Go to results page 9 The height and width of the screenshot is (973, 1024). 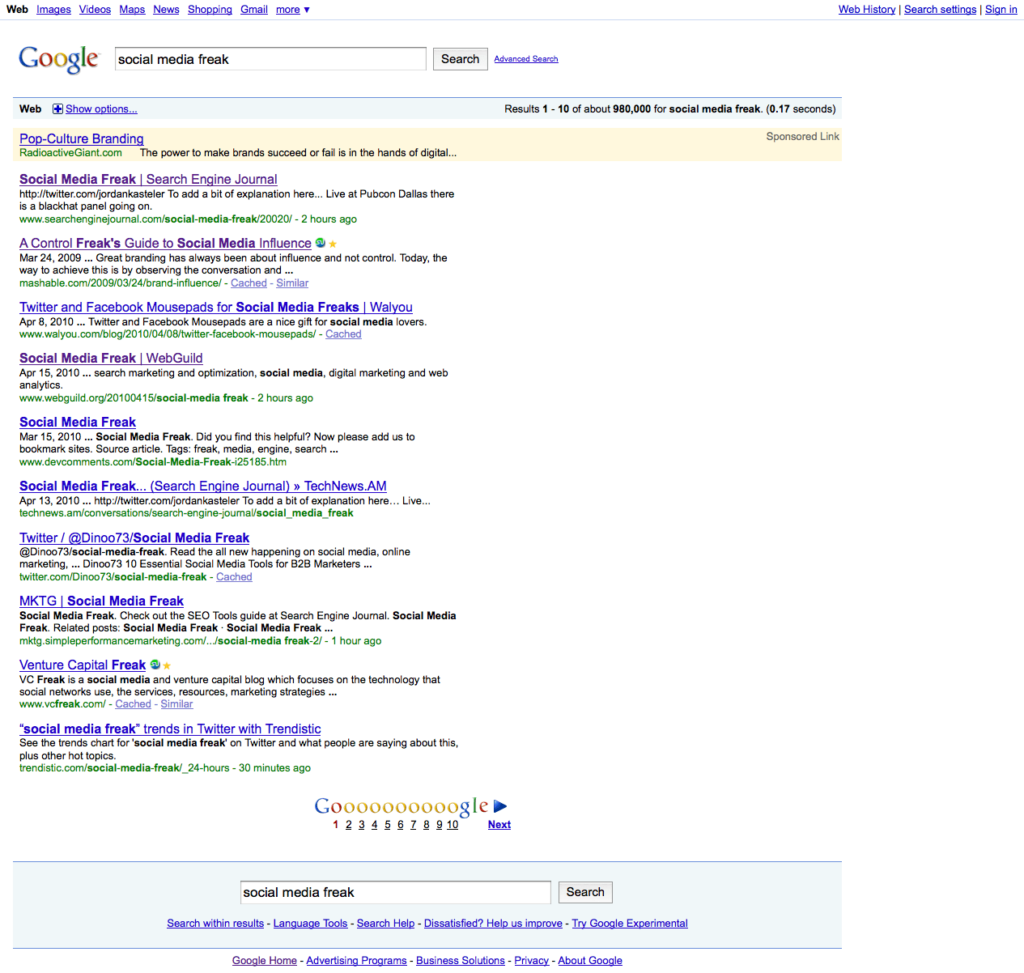440,825
